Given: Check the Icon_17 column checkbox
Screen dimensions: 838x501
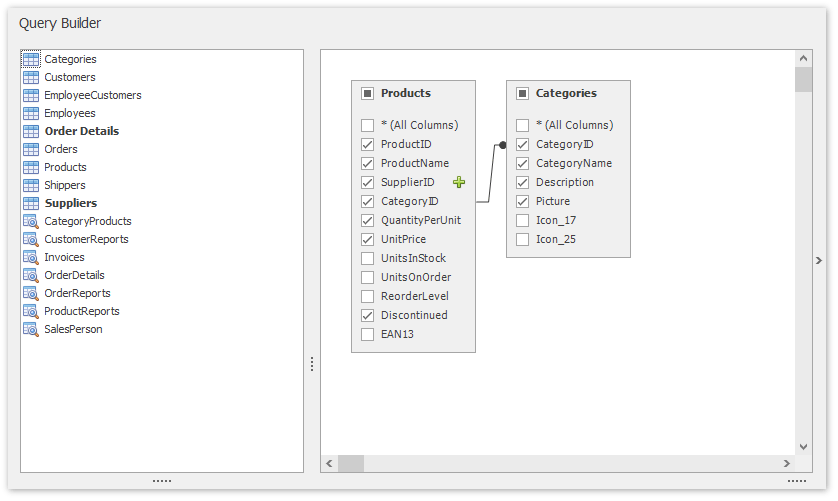Looking at the screenshot, I should point(523,220).
